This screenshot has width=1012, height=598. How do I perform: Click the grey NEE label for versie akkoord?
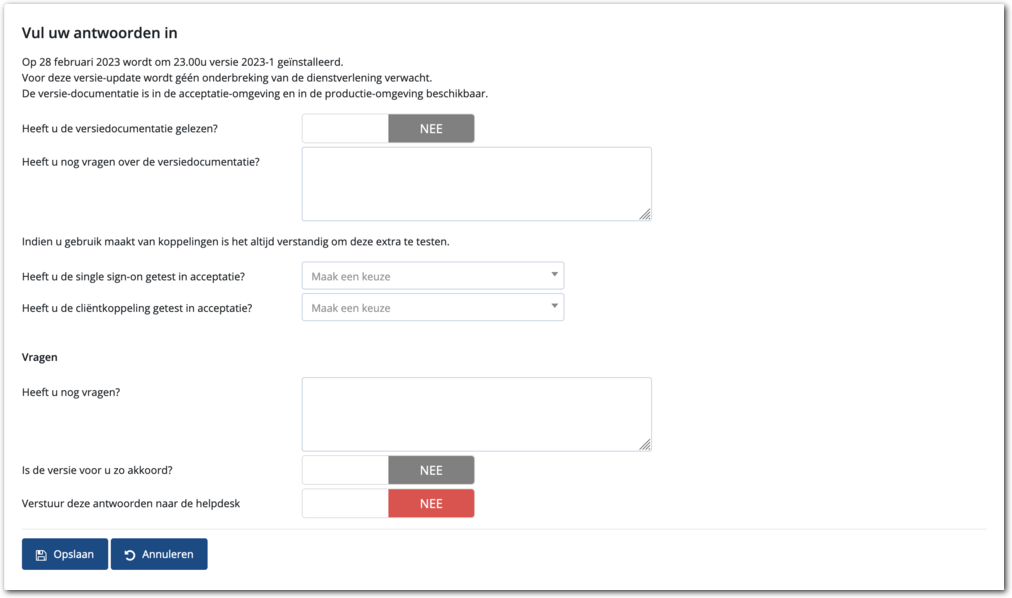431,471
